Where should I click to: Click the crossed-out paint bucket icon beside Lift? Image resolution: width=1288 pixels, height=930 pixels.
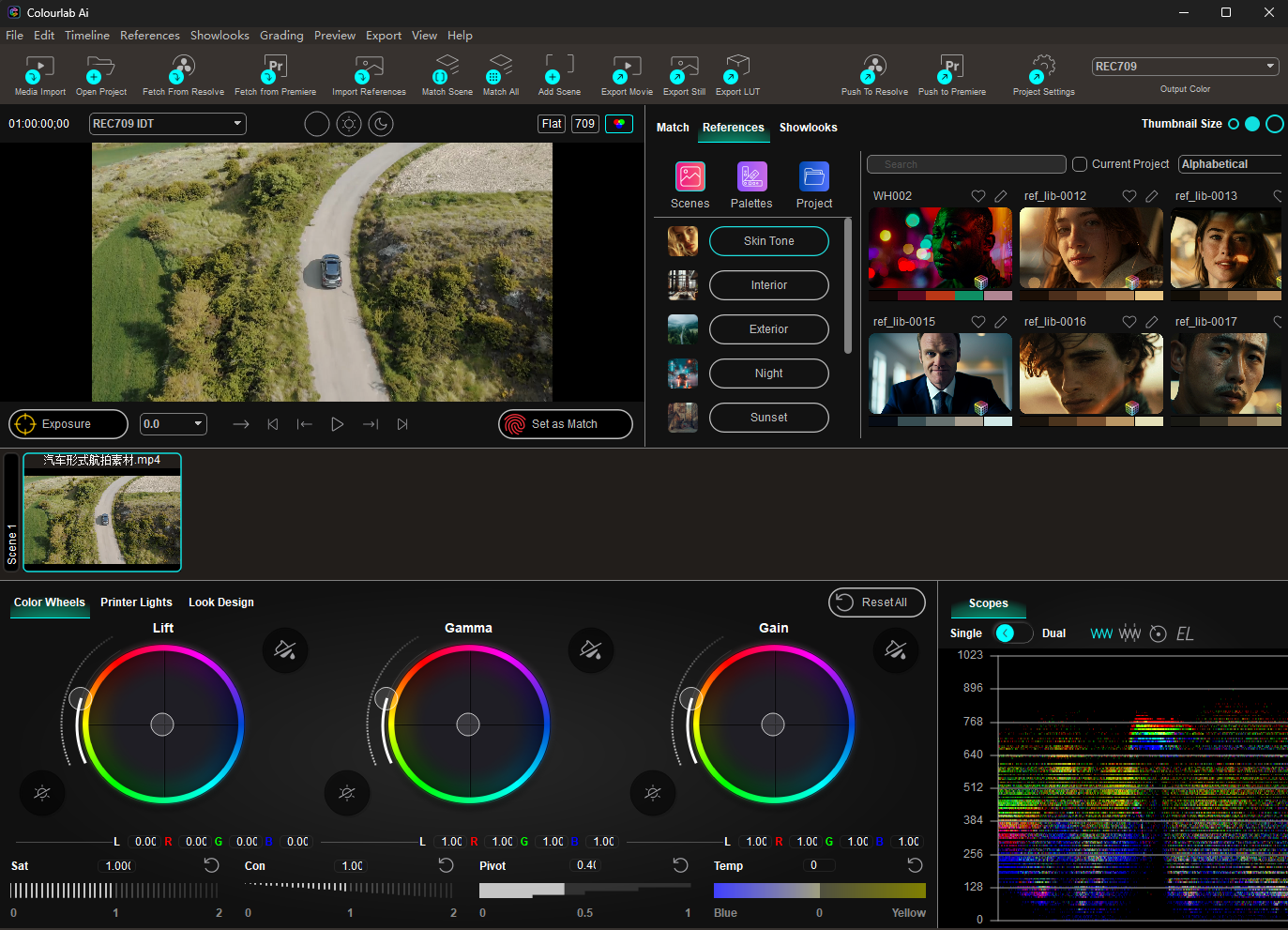[x=285, y=649]
